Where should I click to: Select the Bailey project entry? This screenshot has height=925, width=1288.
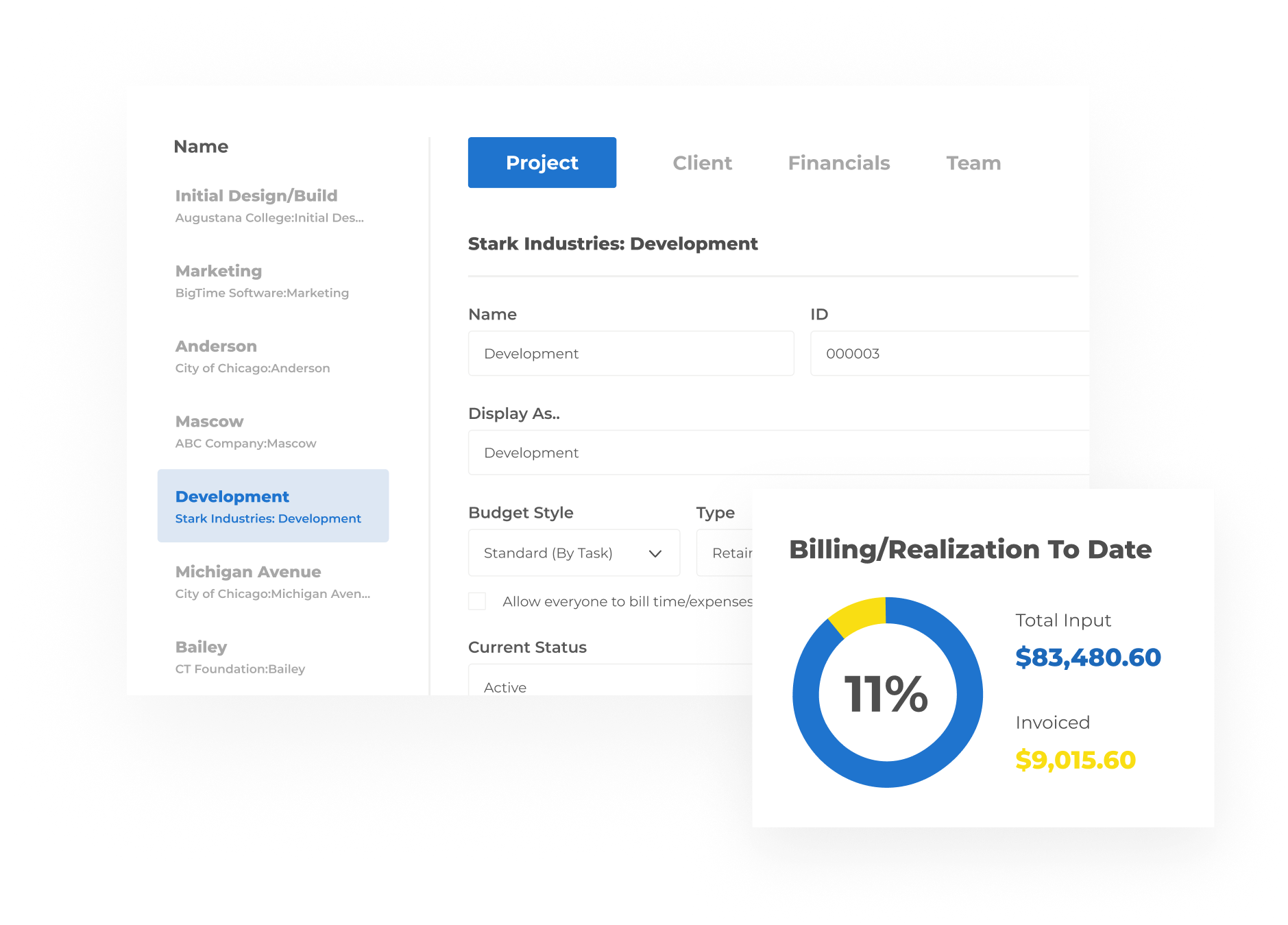coord(273,657)
